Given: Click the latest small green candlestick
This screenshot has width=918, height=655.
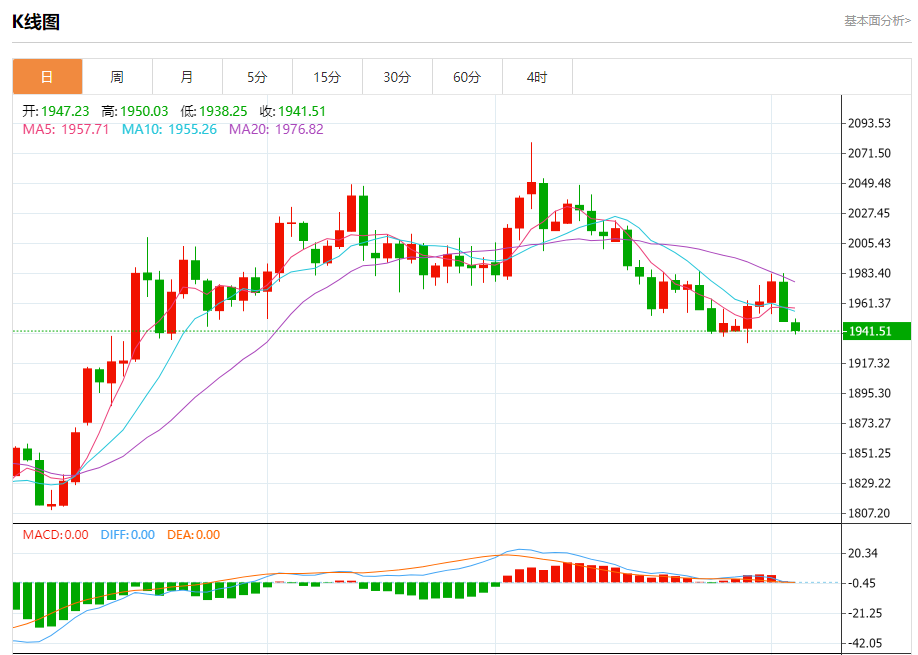Looking at the screenshot, I should tap(796, 327).
